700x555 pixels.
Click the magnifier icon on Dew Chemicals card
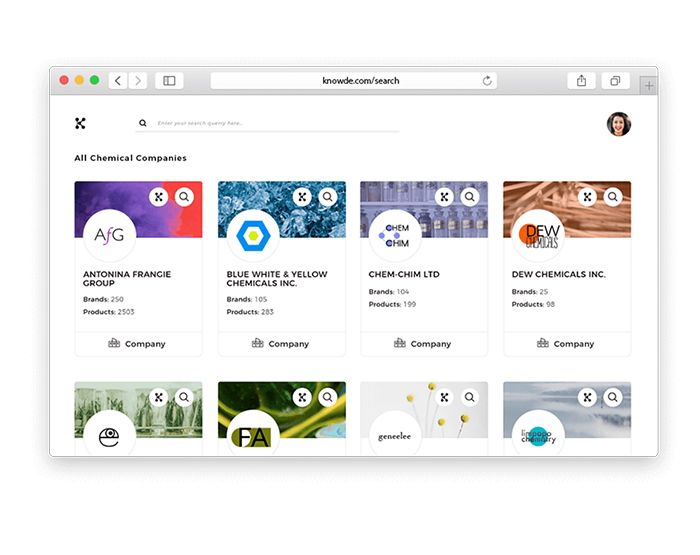612,197
